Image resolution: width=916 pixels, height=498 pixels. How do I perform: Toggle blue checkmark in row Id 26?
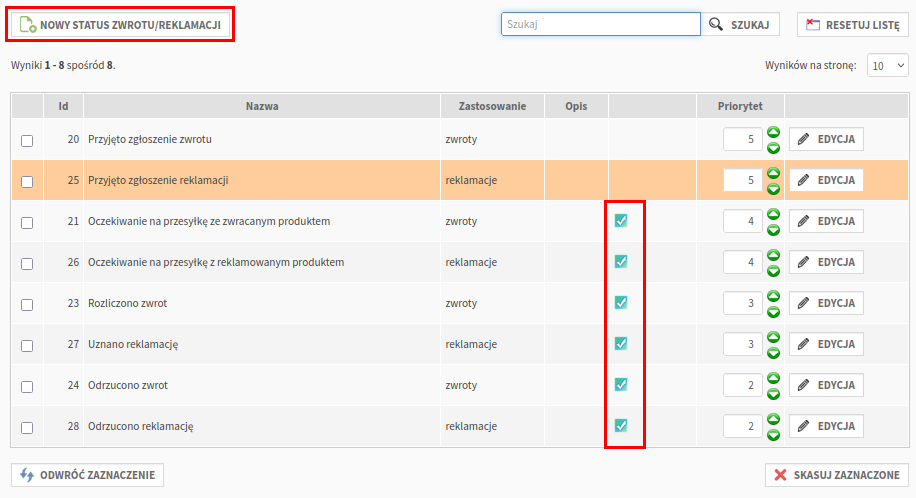tap(621, 261)
